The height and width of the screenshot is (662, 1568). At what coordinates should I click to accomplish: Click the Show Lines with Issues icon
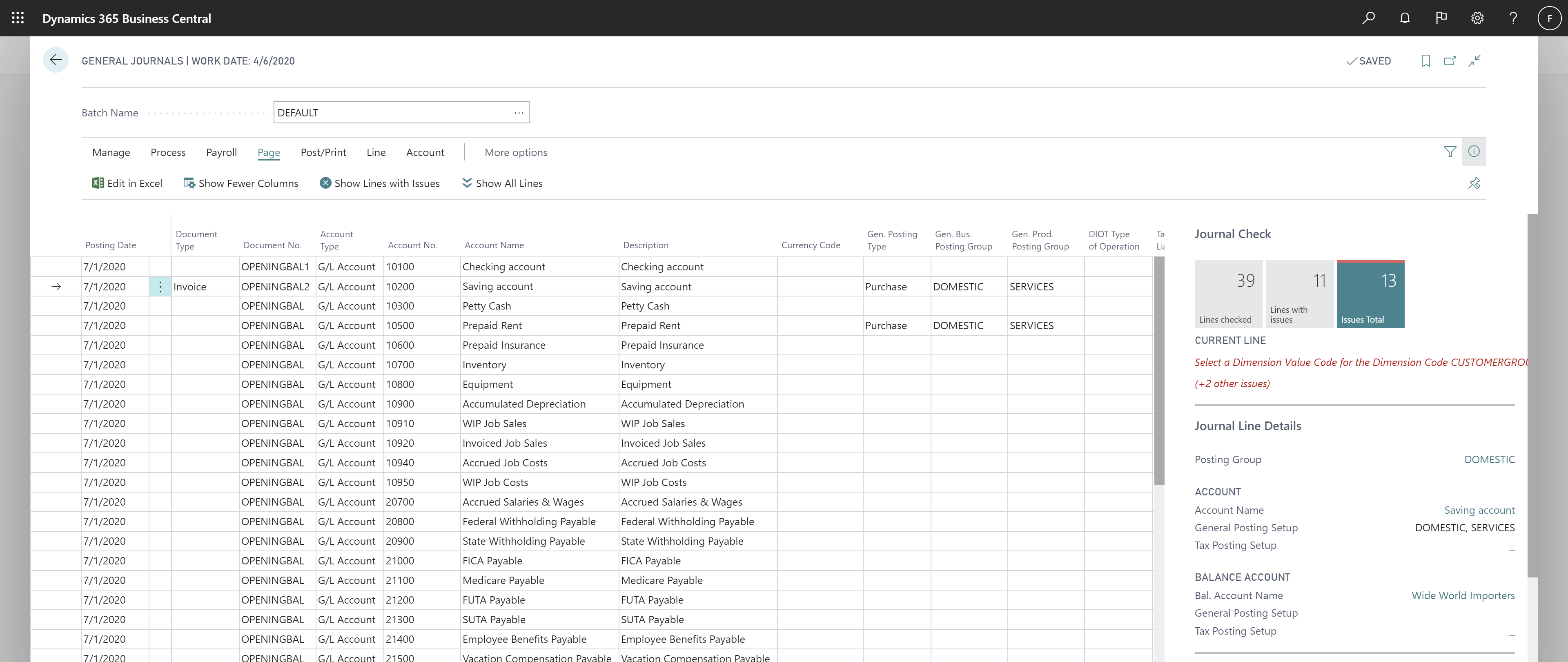point(323,183)
